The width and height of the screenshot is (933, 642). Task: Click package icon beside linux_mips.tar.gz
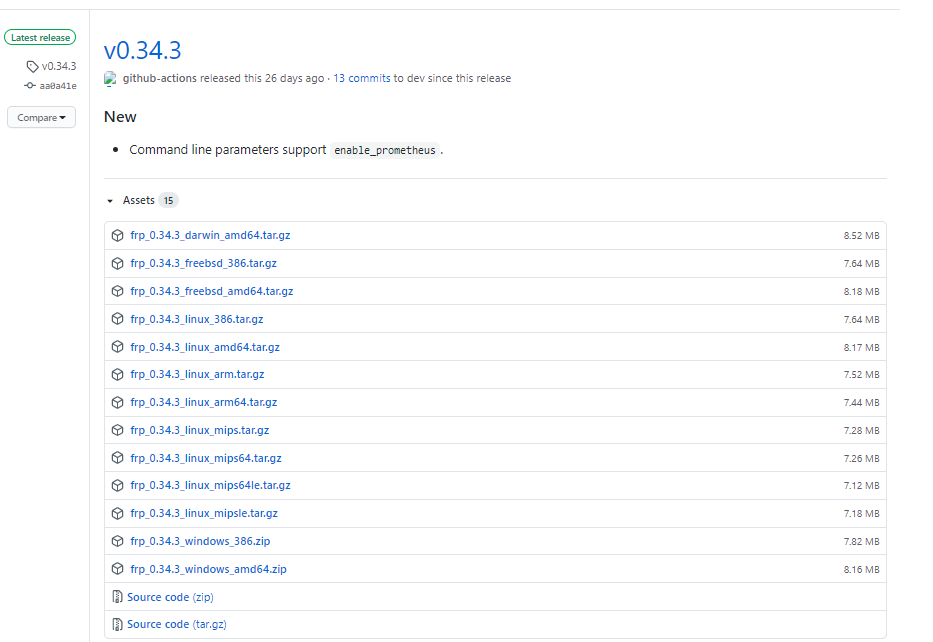coord(117,430)
